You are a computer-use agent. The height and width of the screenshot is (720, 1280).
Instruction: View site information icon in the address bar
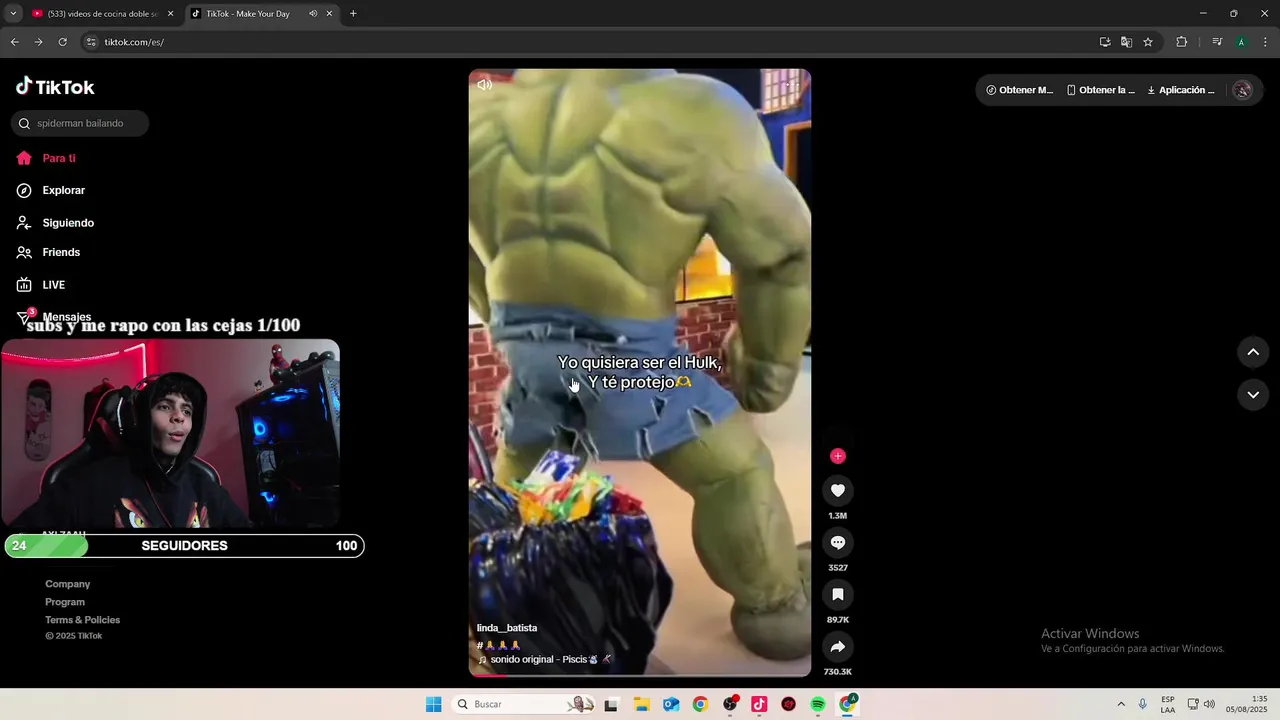(x=91, y=42)
